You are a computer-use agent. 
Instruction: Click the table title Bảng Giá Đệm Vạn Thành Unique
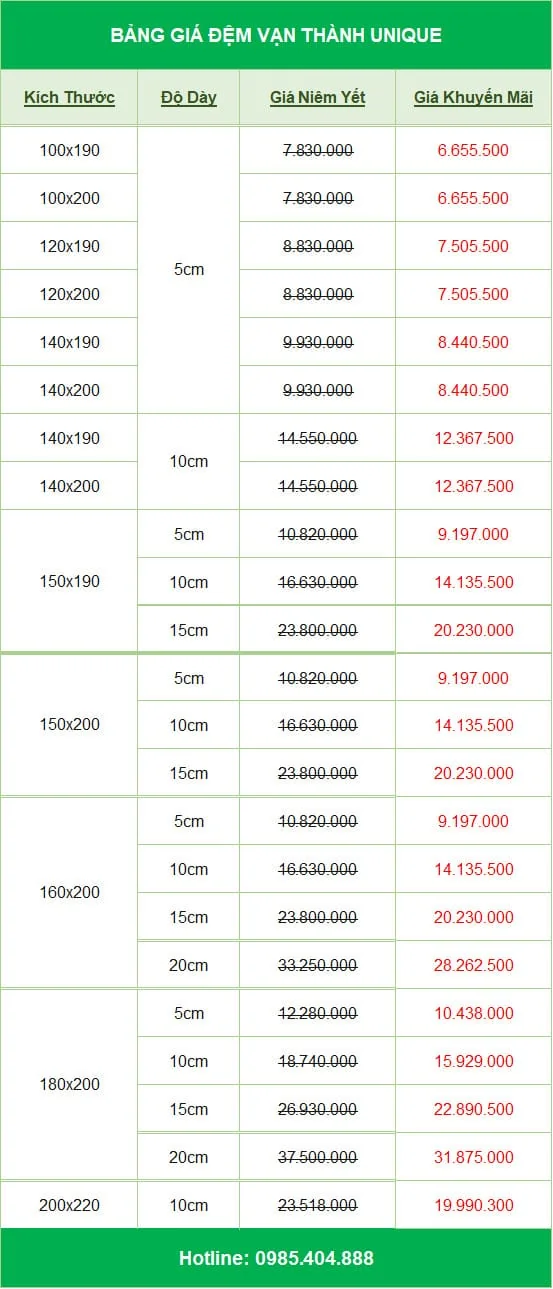click(x=276, y=35)
